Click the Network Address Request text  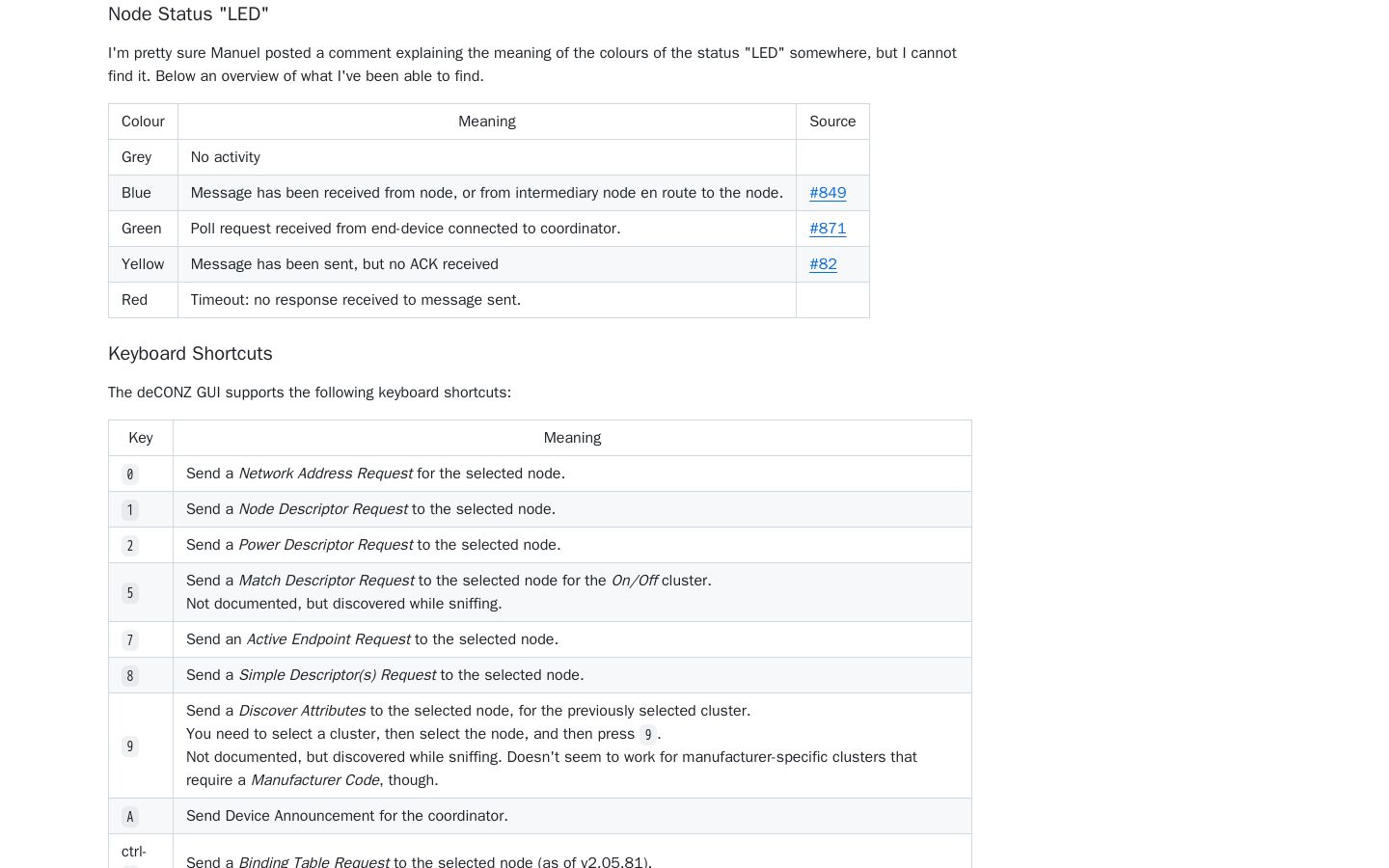click(x=325, y=474)
